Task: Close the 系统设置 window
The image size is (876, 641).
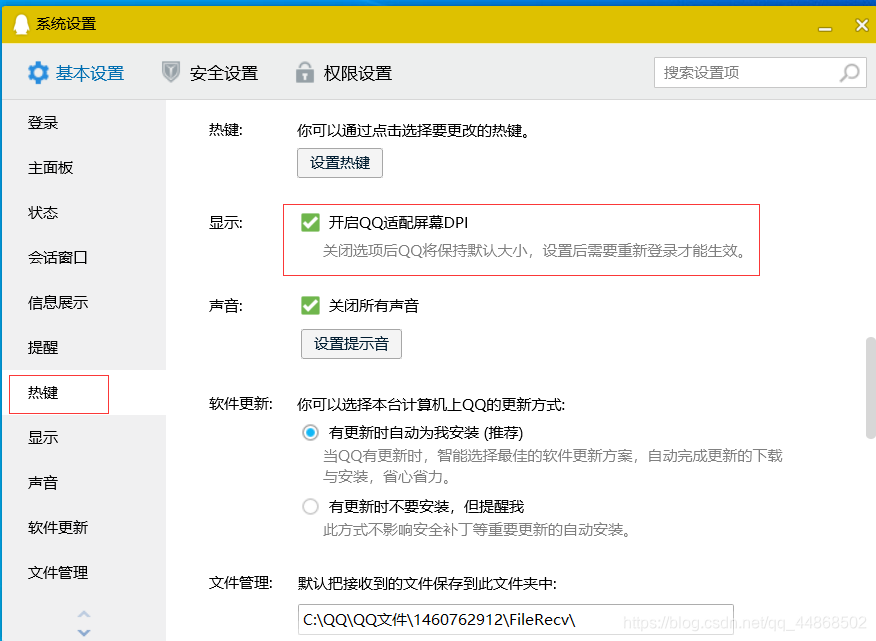Action: (x=862, y=25)
